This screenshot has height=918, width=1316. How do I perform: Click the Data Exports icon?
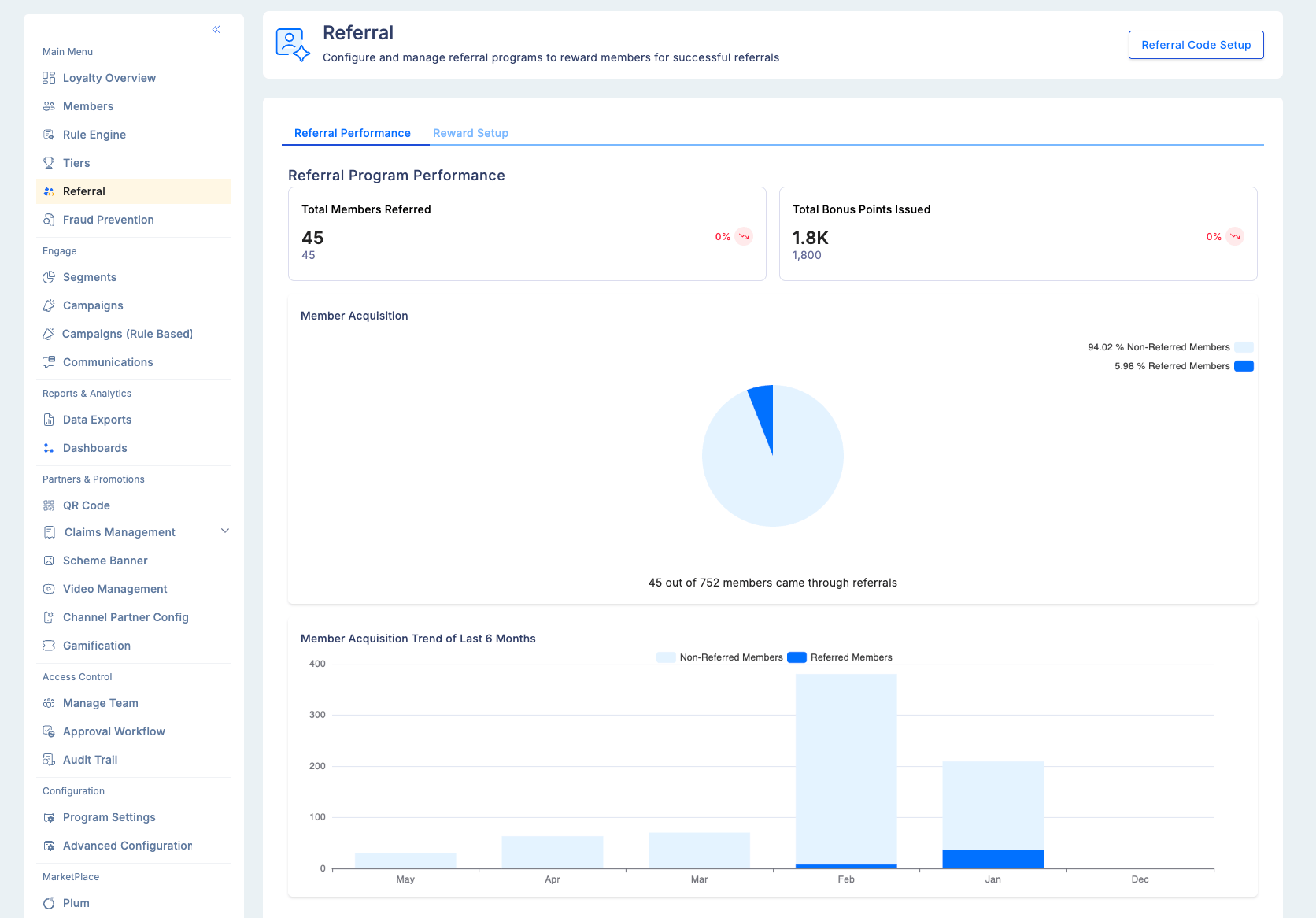[x=49, y=420]
